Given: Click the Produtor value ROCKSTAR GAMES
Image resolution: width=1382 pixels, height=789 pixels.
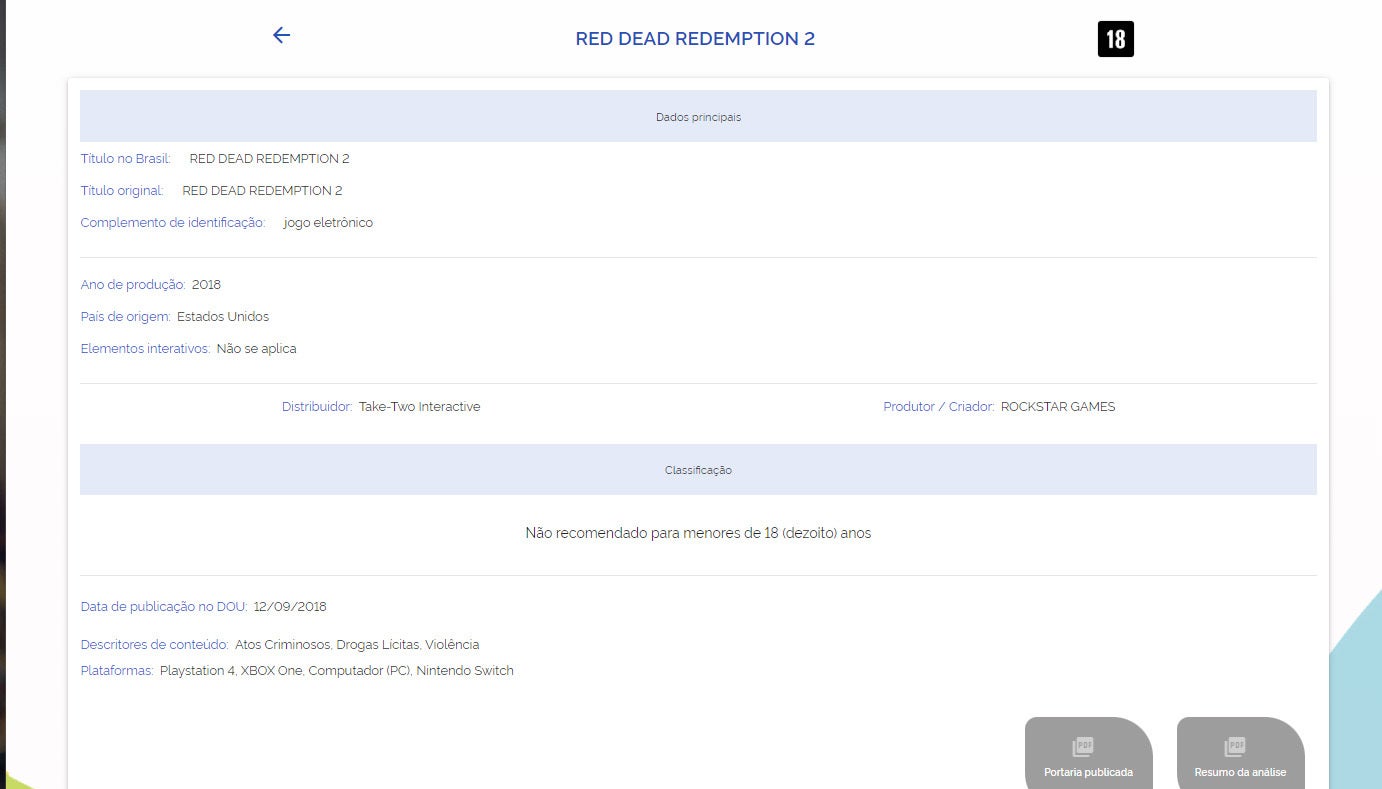Looking at the screenshot, I should pos(1057,406).
